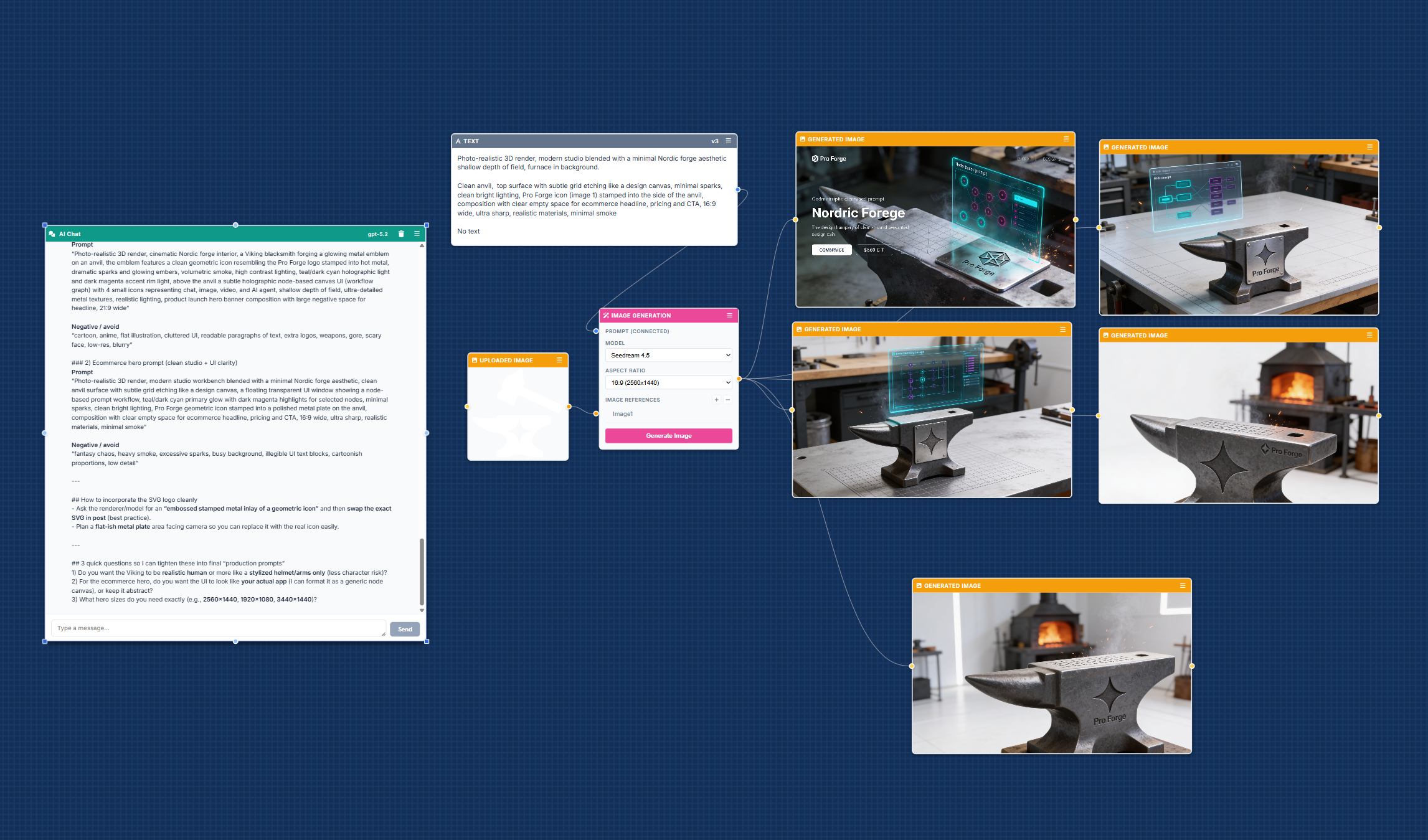Click the trash icon in AI Chat header
The height and width of the screenshot is (840, 1428).
coord(402,234)
